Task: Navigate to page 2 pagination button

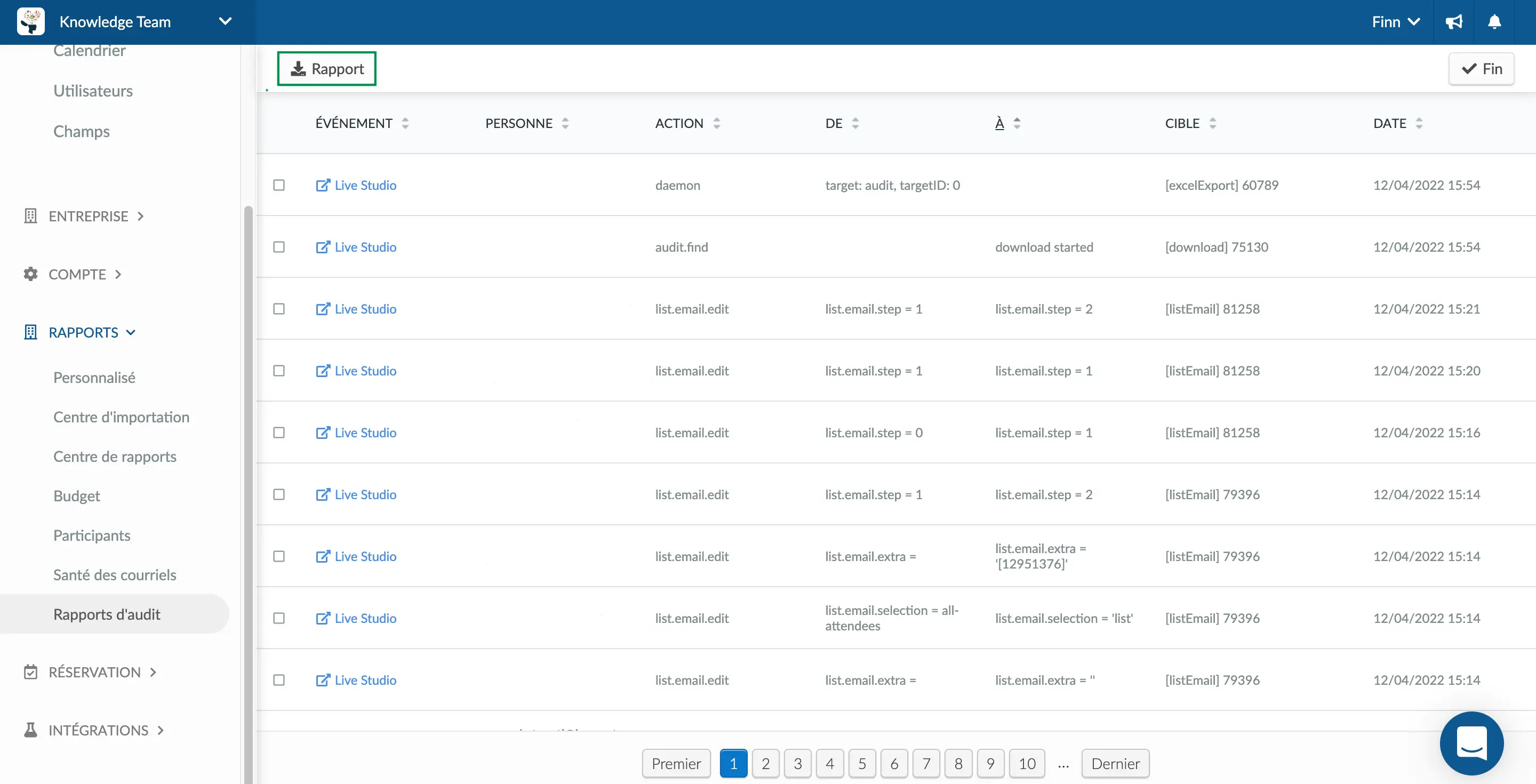Action: click(x=765, y=763)
